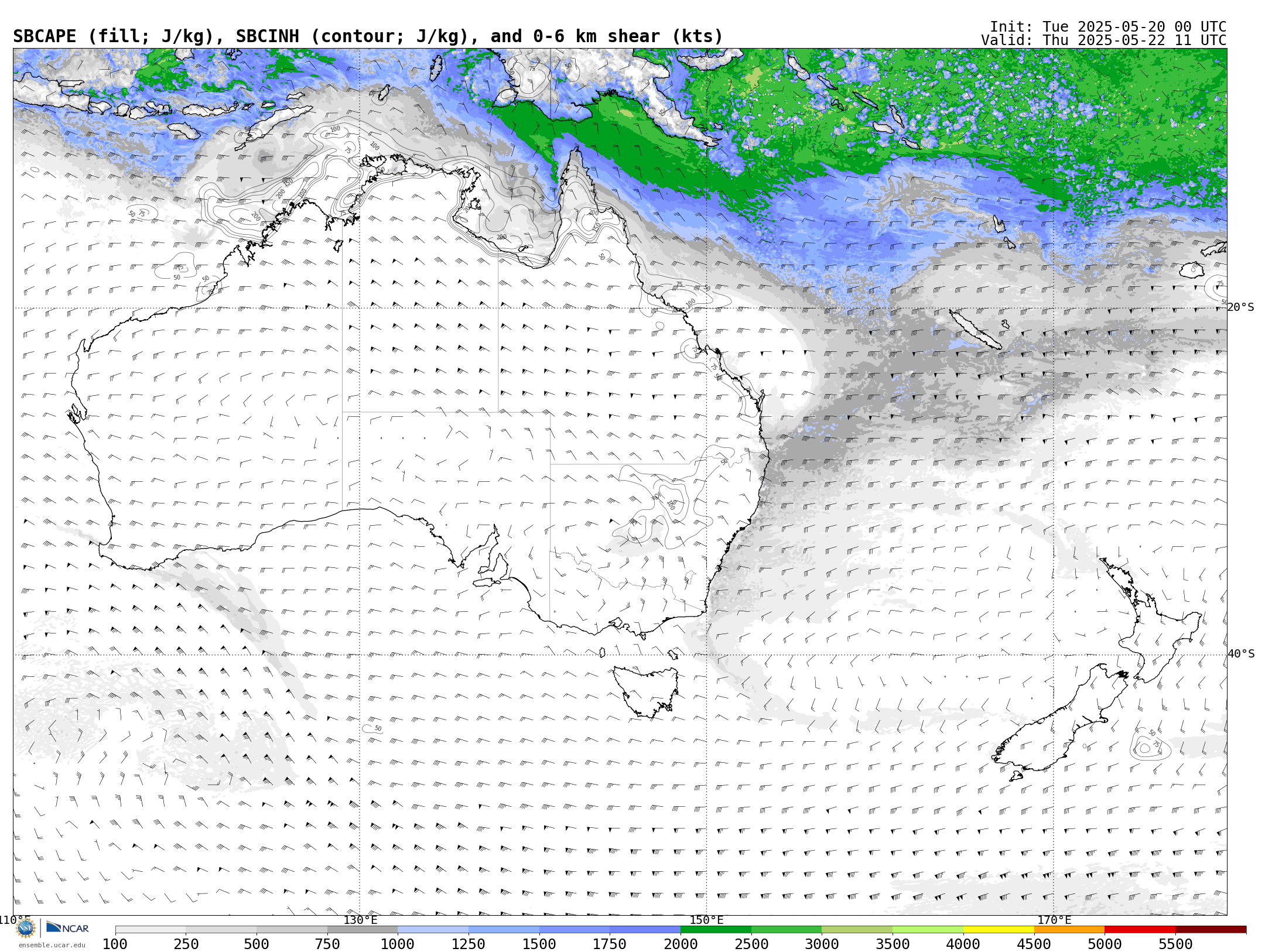Open the ensemble.ucar.edu link text
Screen dimensions: 1265x952
(x=52, y=945)
